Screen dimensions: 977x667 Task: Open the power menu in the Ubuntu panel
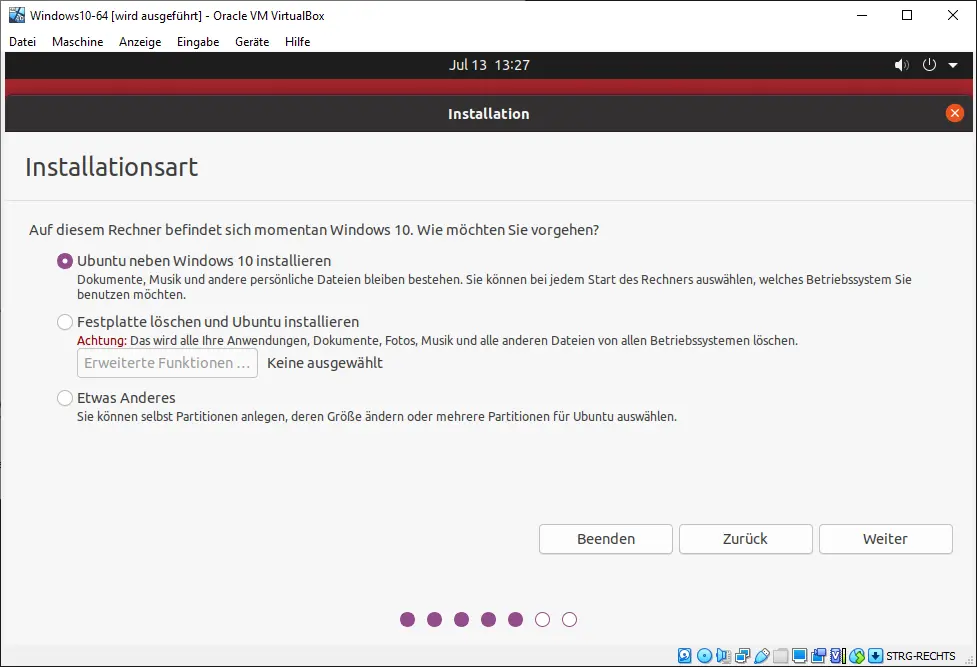tap(929, 64)
